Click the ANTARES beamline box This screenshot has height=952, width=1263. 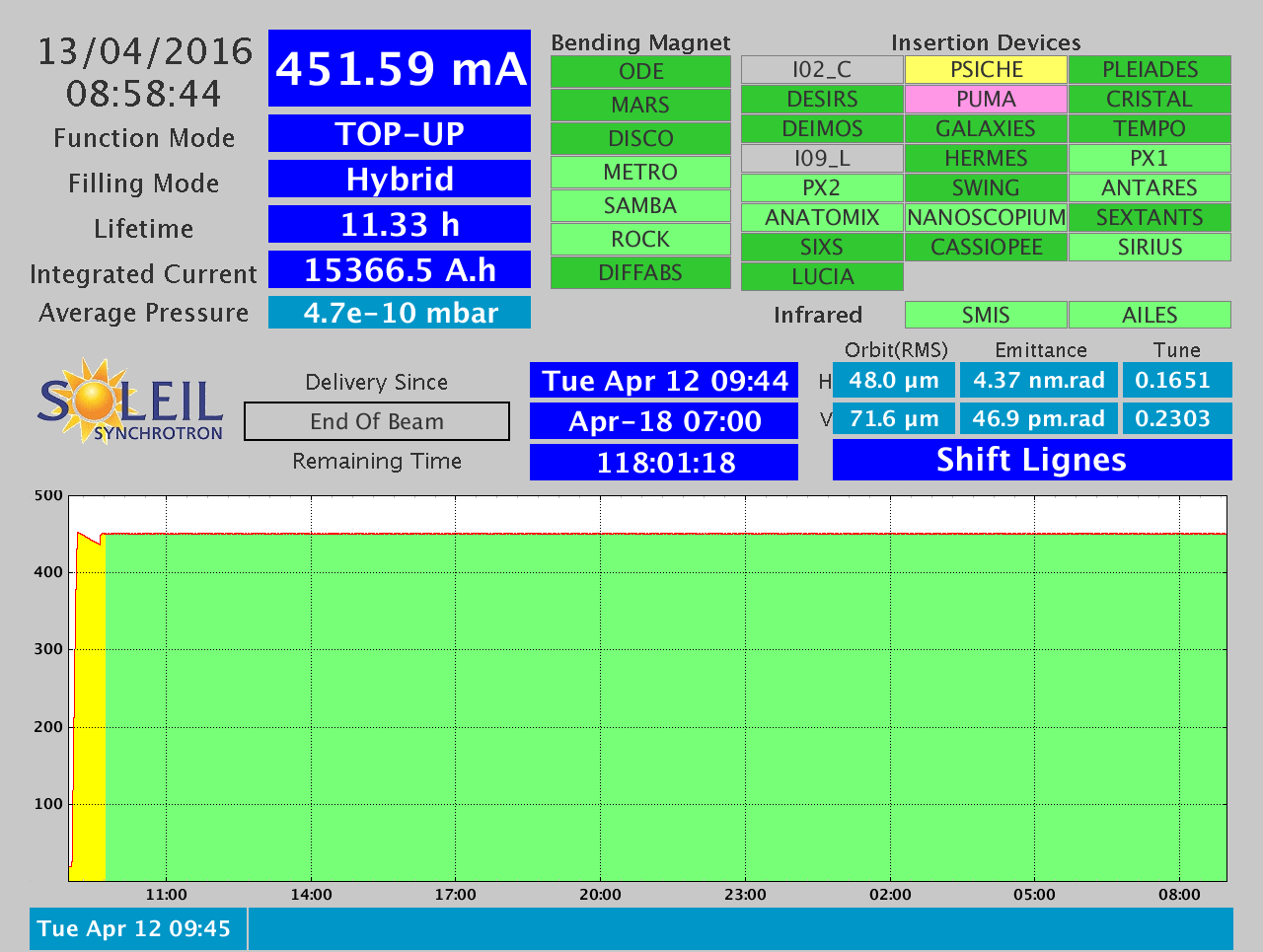(1150, 188)
